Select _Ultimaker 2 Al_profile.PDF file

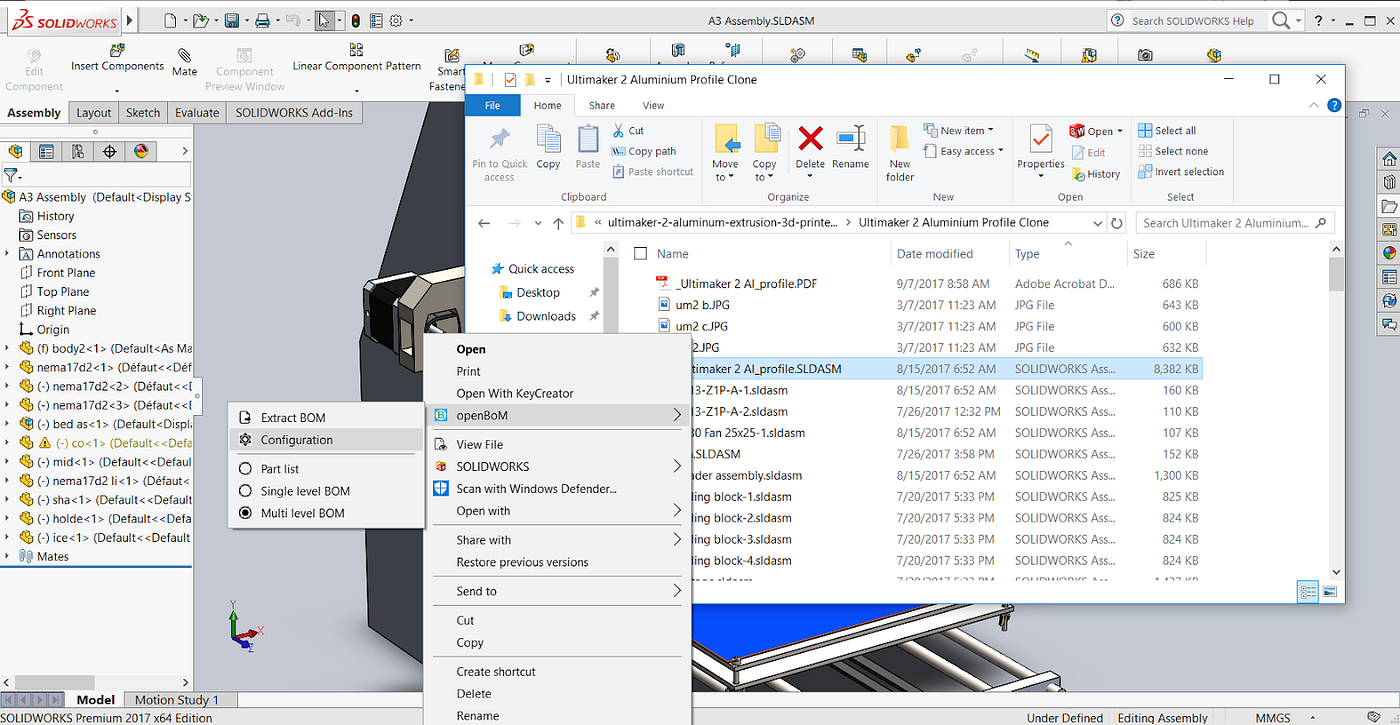pyautogui.click(x=746, y=284)
